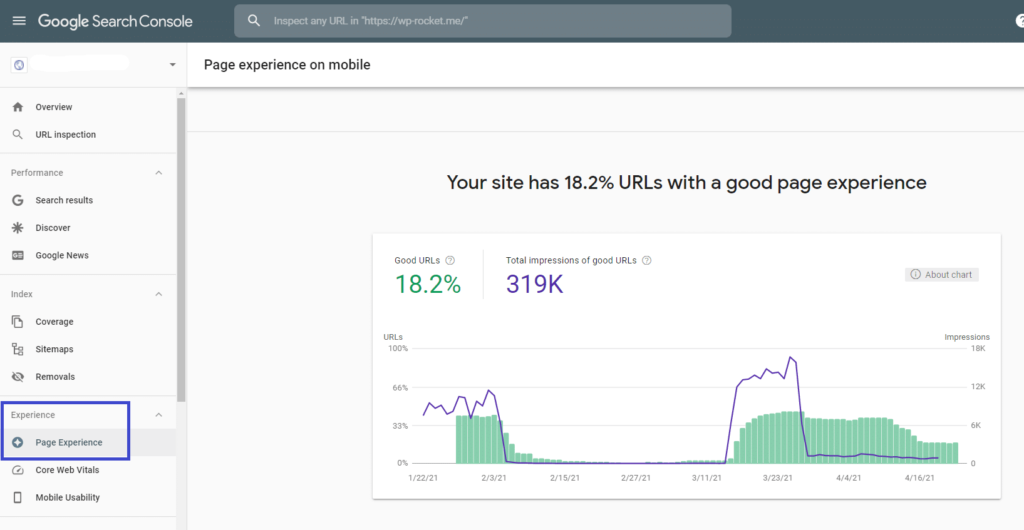The image size is (1024, 530).
Task: Click help icon beside Total impressions
Action: (647, 260)
